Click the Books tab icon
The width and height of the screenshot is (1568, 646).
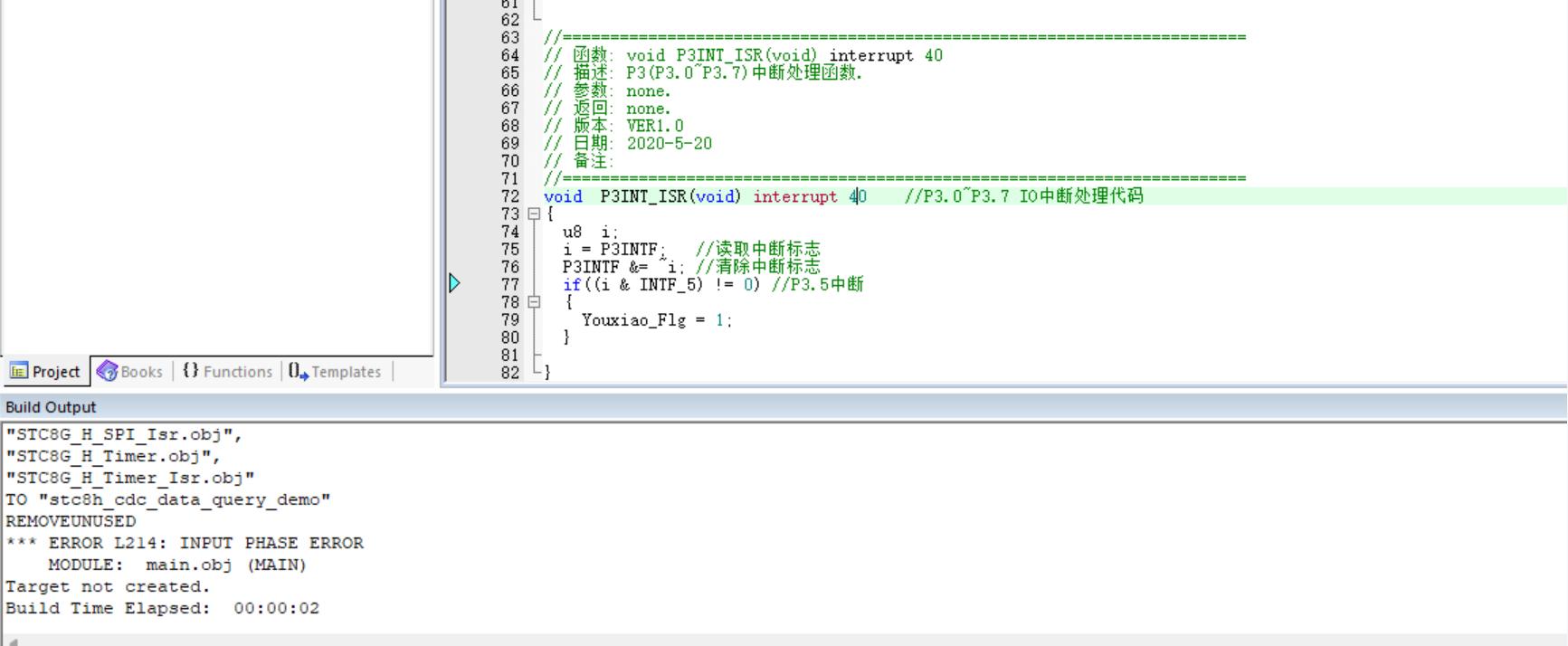click(x=107, y=372)
